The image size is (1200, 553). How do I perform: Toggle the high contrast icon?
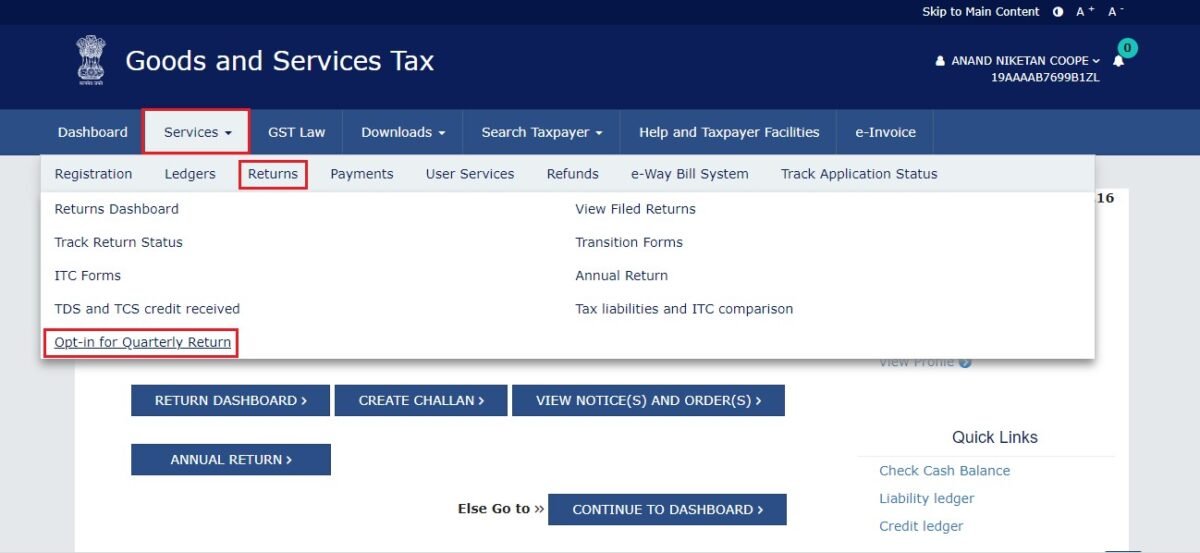[1059, 12]
